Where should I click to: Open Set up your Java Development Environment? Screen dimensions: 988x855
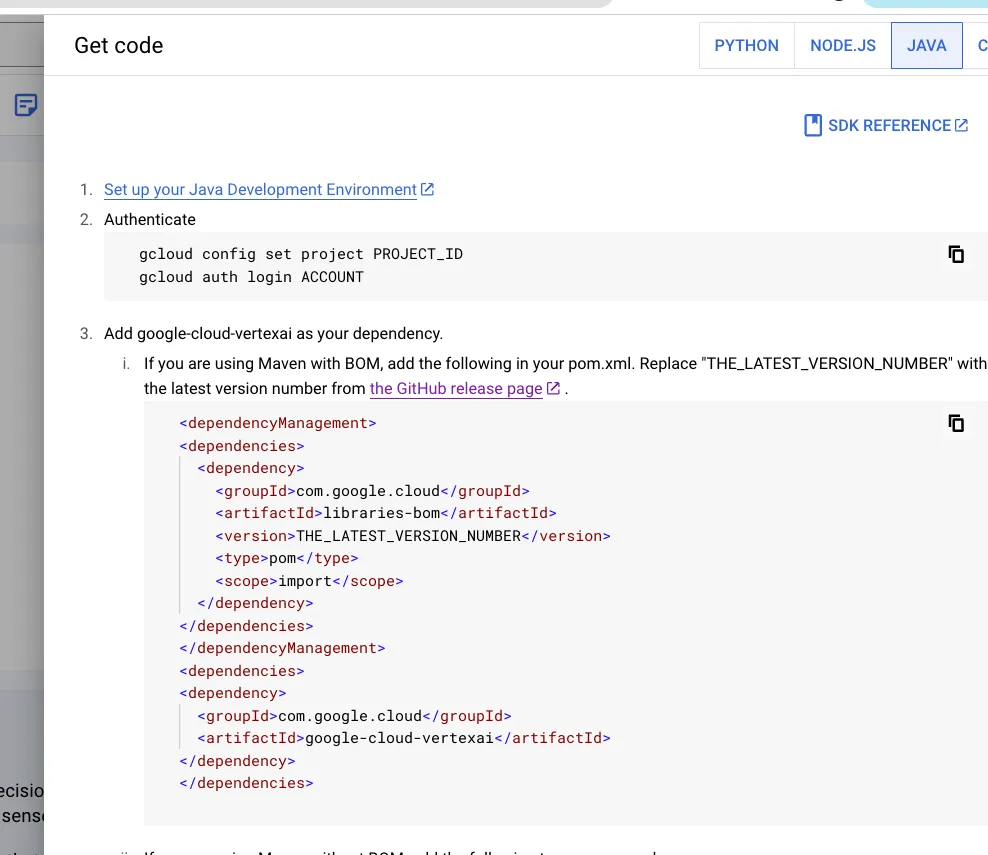260,189
